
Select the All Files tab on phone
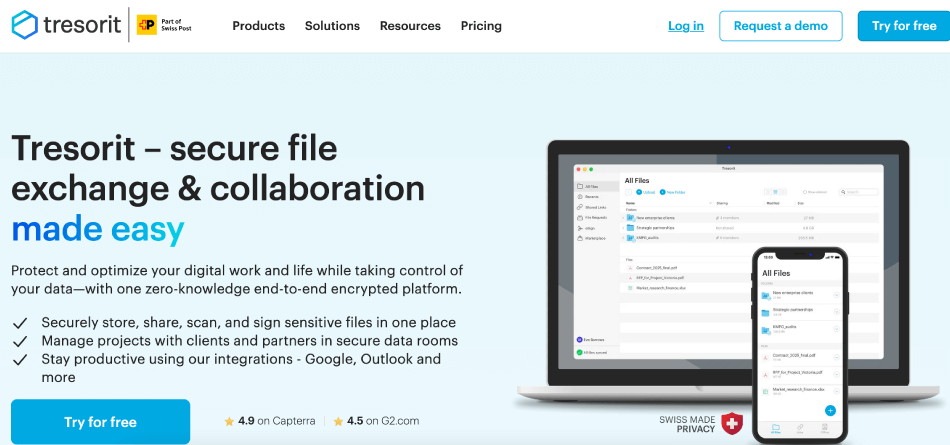[776, 429]
